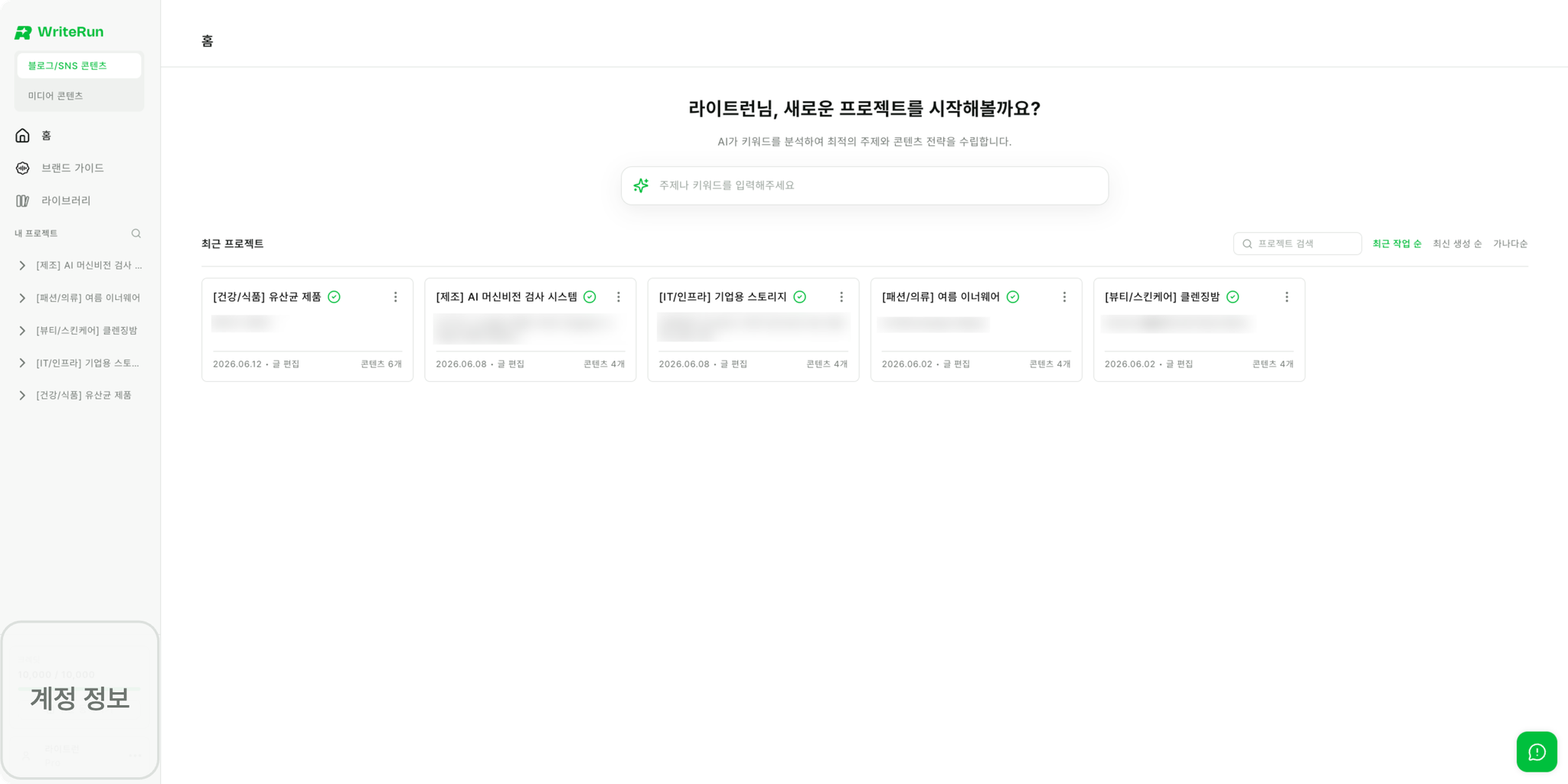This screenshot has height=784, width=1568.
Task: Sort projects by 가나다순
Action: (x=1510, y=243)
